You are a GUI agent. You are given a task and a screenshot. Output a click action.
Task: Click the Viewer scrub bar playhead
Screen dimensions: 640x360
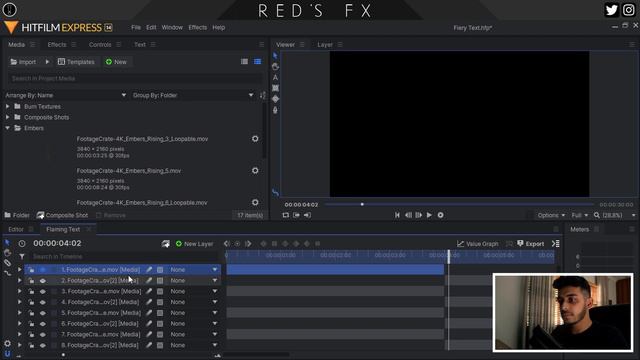(362, 204)
